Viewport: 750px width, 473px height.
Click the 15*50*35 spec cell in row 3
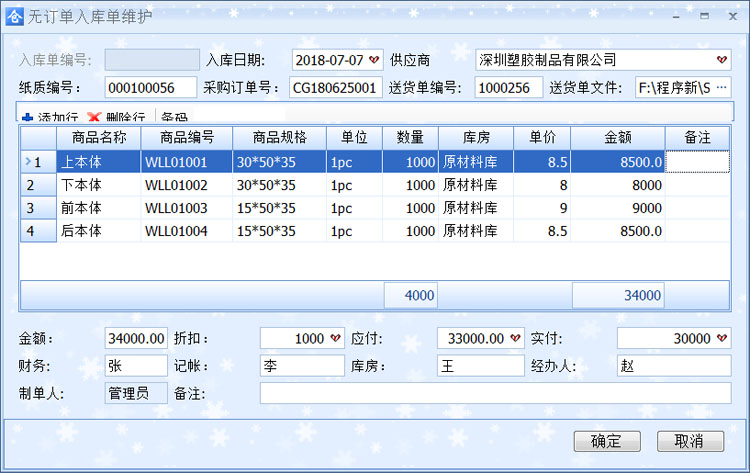tap(279, 208)
